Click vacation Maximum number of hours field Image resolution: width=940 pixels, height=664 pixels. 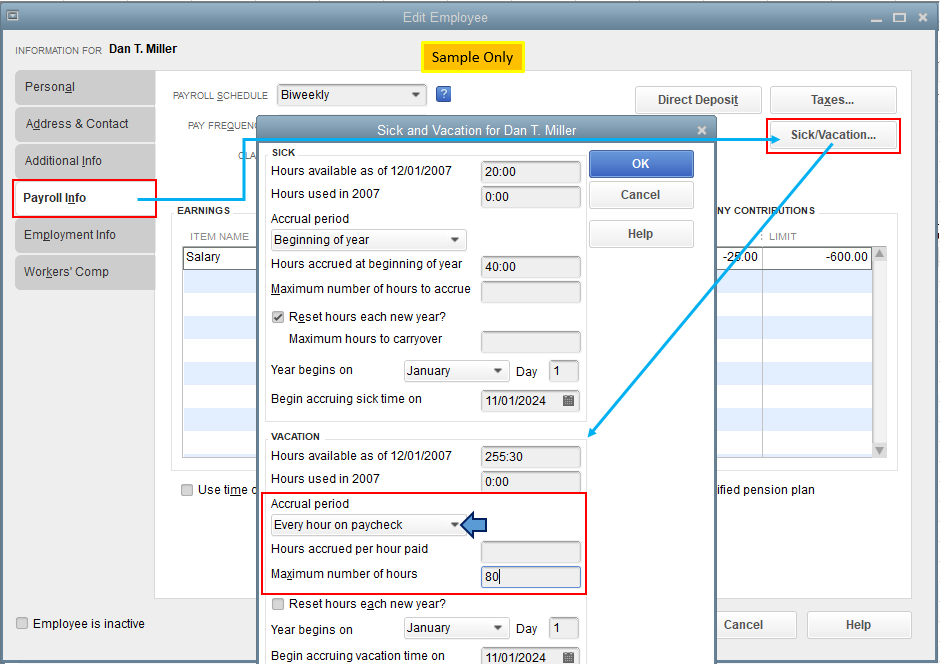tap(531, 577)
